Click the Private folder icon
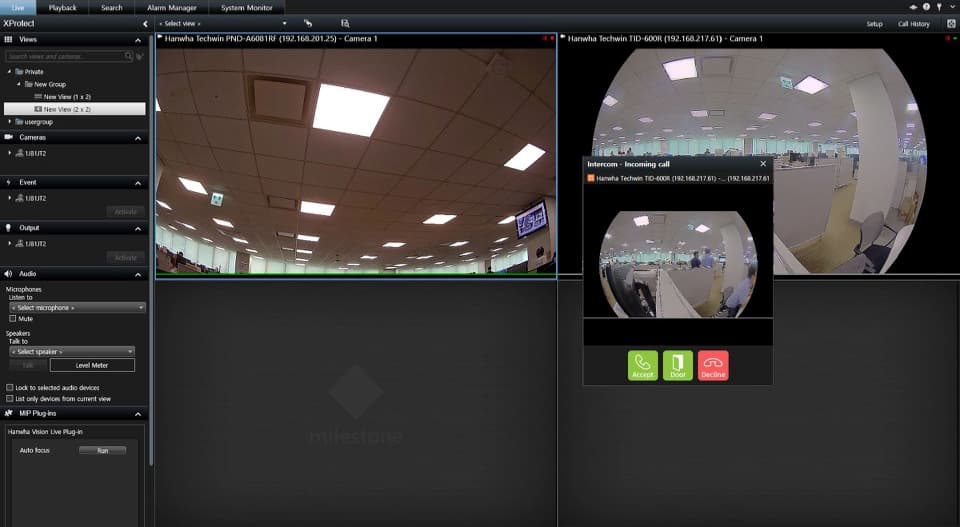This screenshot has height=527, width=960. pyautogui.click(x=19, y=72)
